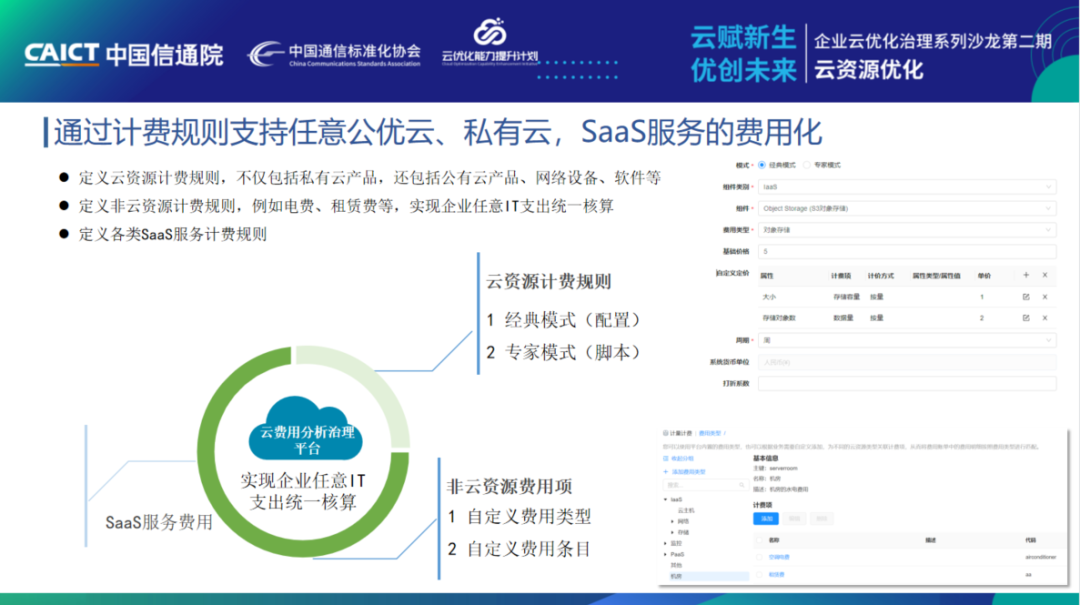The image size is (1080, 605).
Task: Open the 费用类型 dropdown showing 对象存储
Action: click(907, 230)
